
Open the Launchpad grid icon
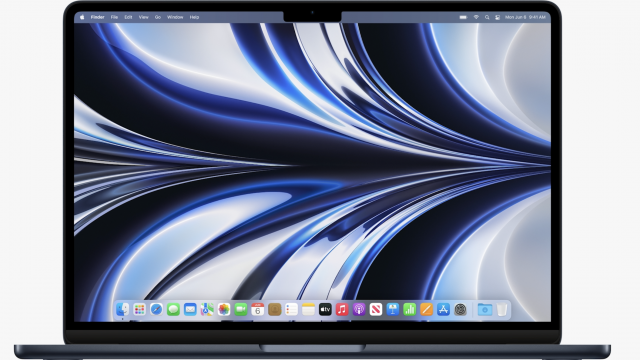pos(139,309)
